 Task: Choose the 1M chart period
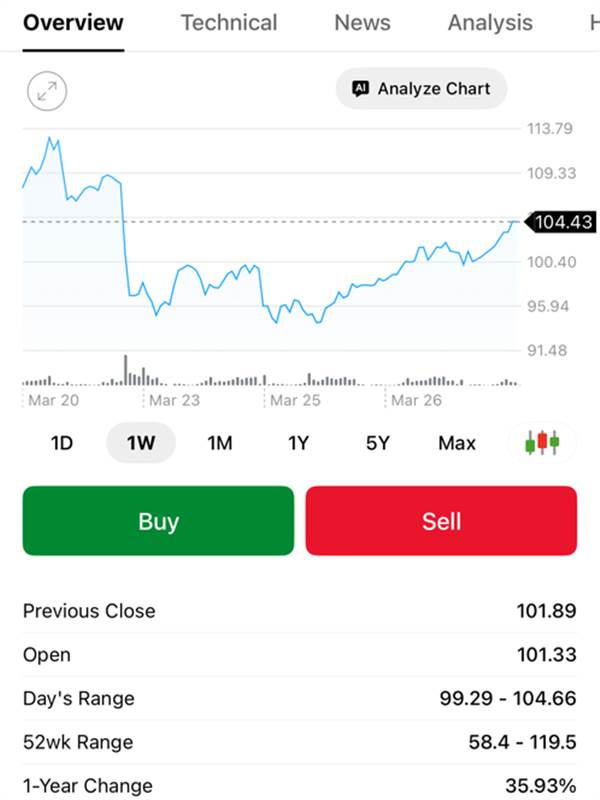[x=220, y=443]
